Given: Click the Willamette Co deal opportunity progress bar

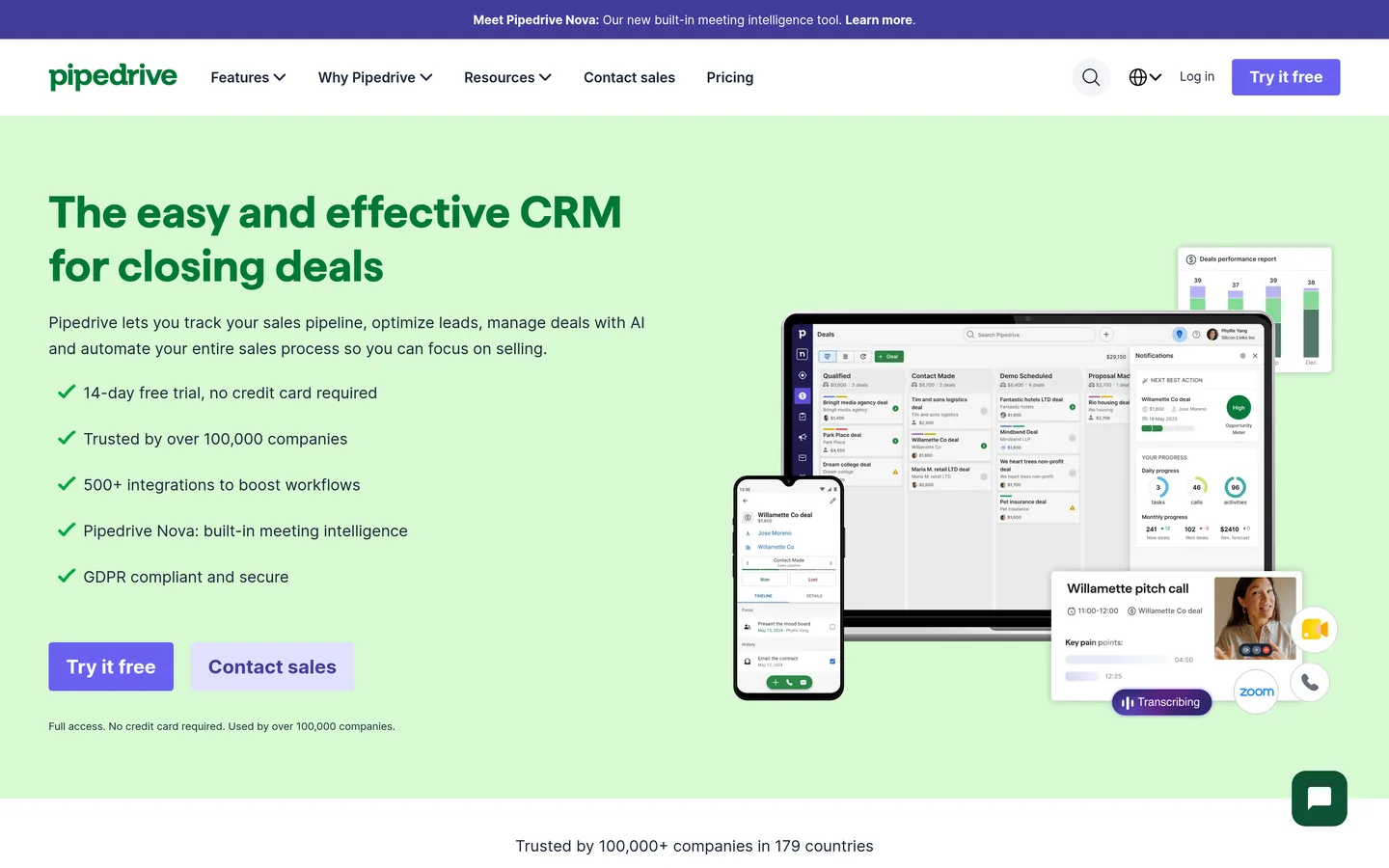Looking at the screenshot, I should [x=1167, y=428].
